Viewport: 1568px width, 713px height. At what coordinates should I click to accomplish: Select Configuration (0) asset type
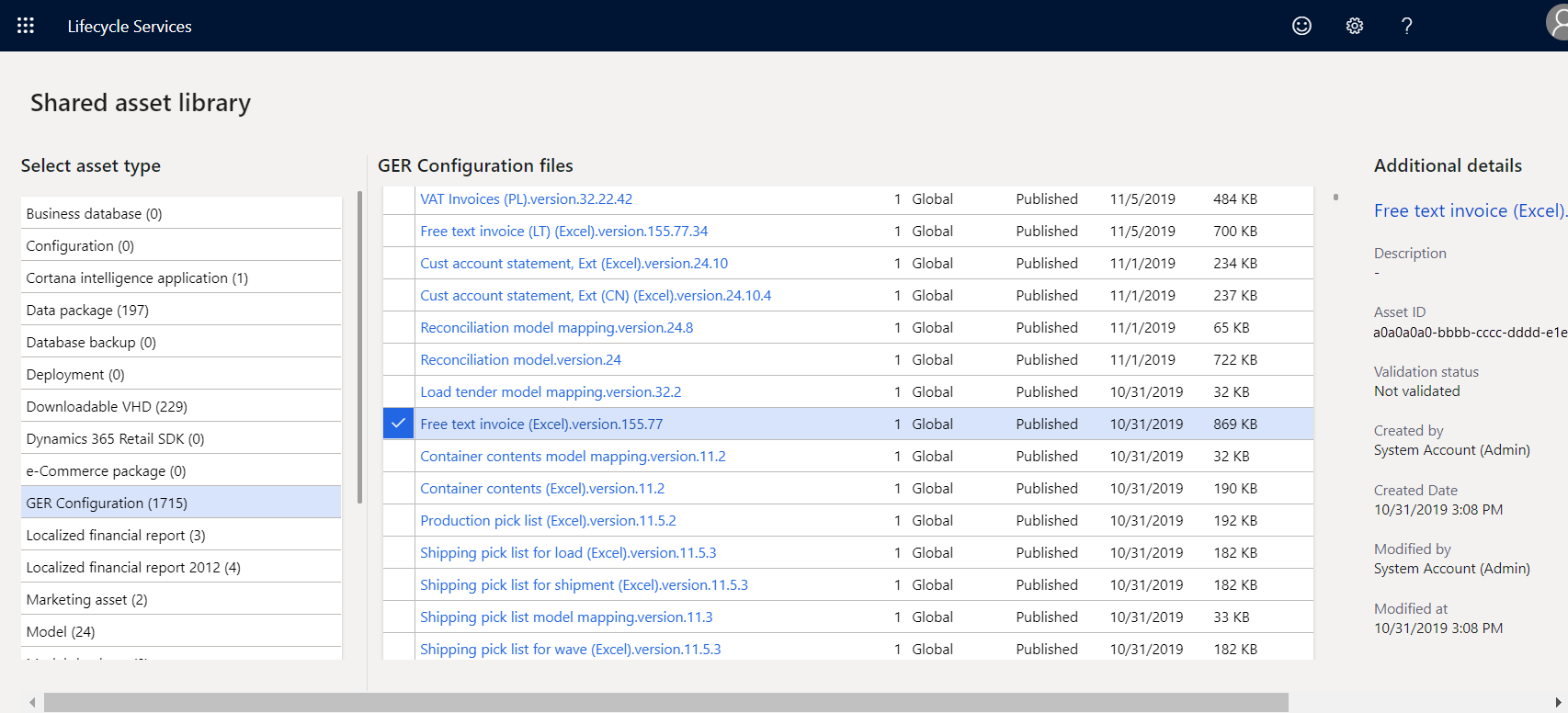[x=181, y=245]
